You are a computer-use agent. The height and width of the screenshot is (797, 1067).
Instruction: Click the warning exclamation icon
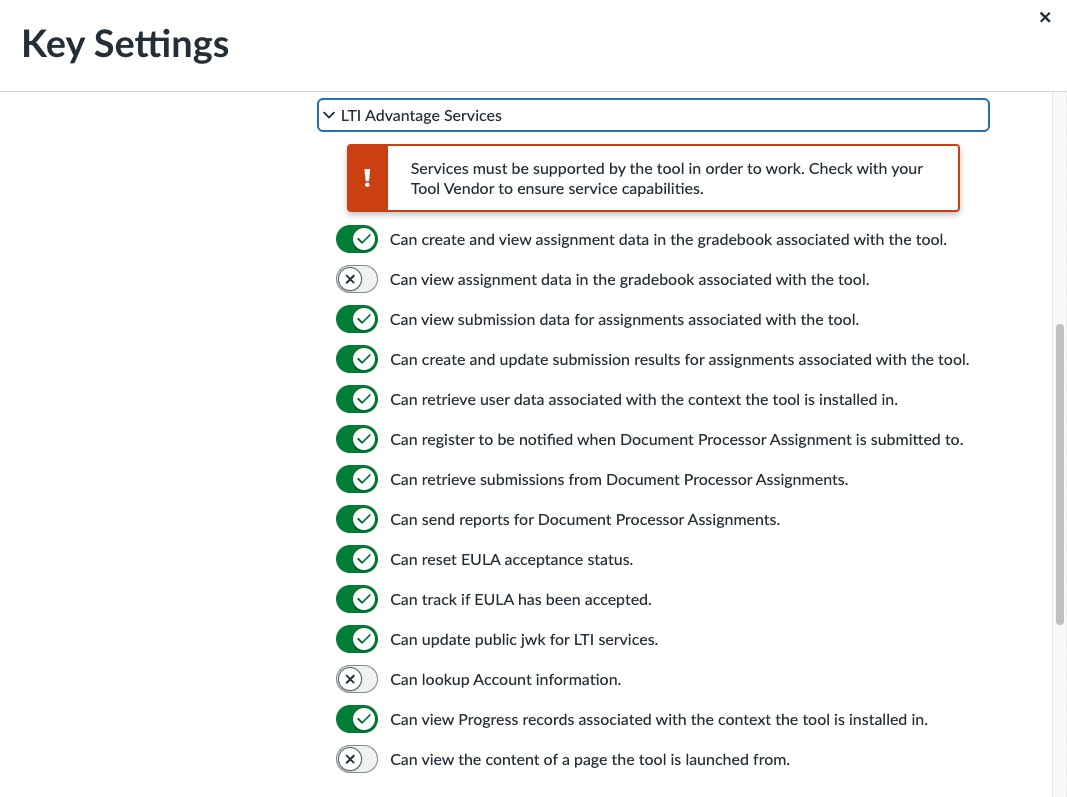tap(366, 178)
